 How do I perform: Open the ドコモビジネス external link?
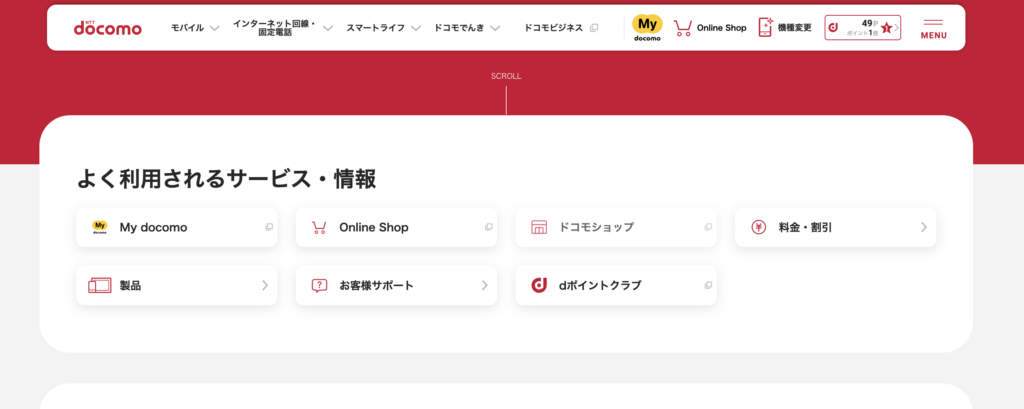(x=560, y=28)
